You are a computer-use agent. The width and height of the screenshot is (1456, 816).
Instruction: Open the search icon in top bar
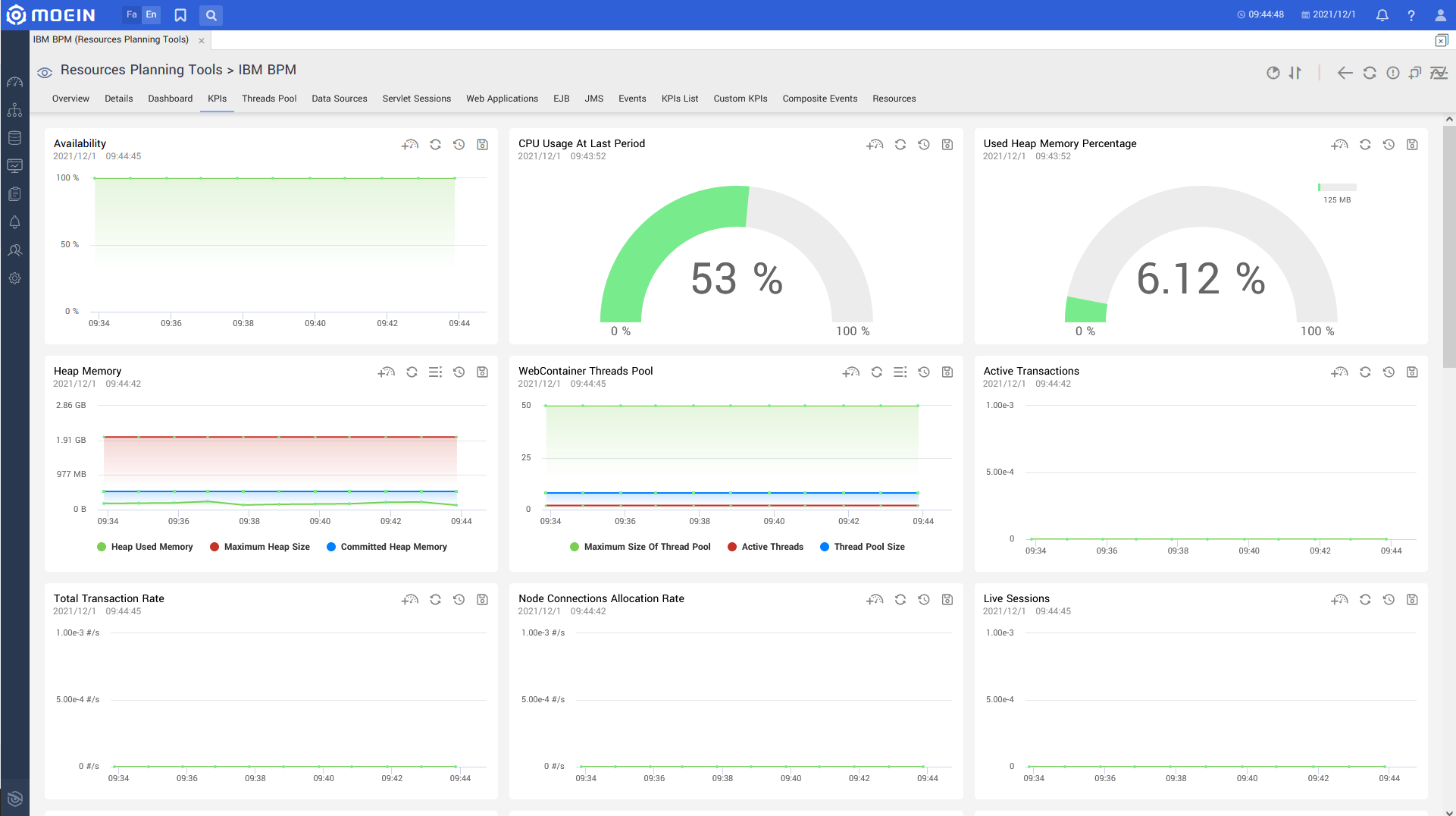coord(211,15)
